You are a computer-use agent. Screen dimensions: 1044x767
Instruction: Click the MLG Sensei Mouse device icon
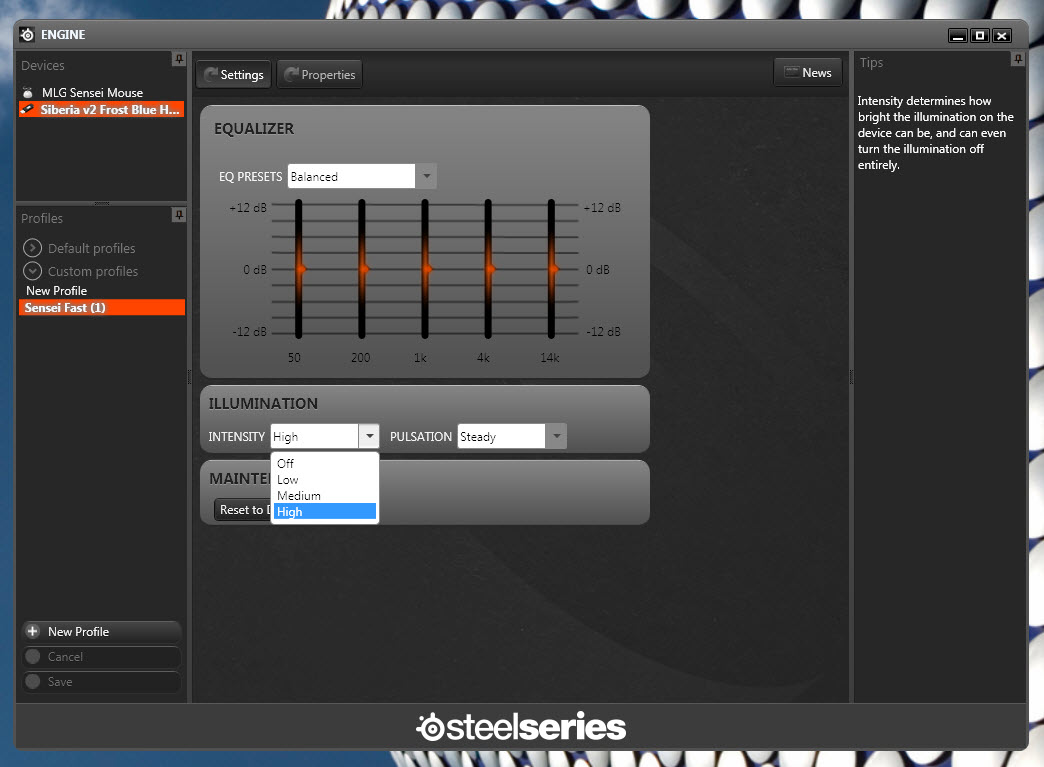28,93
